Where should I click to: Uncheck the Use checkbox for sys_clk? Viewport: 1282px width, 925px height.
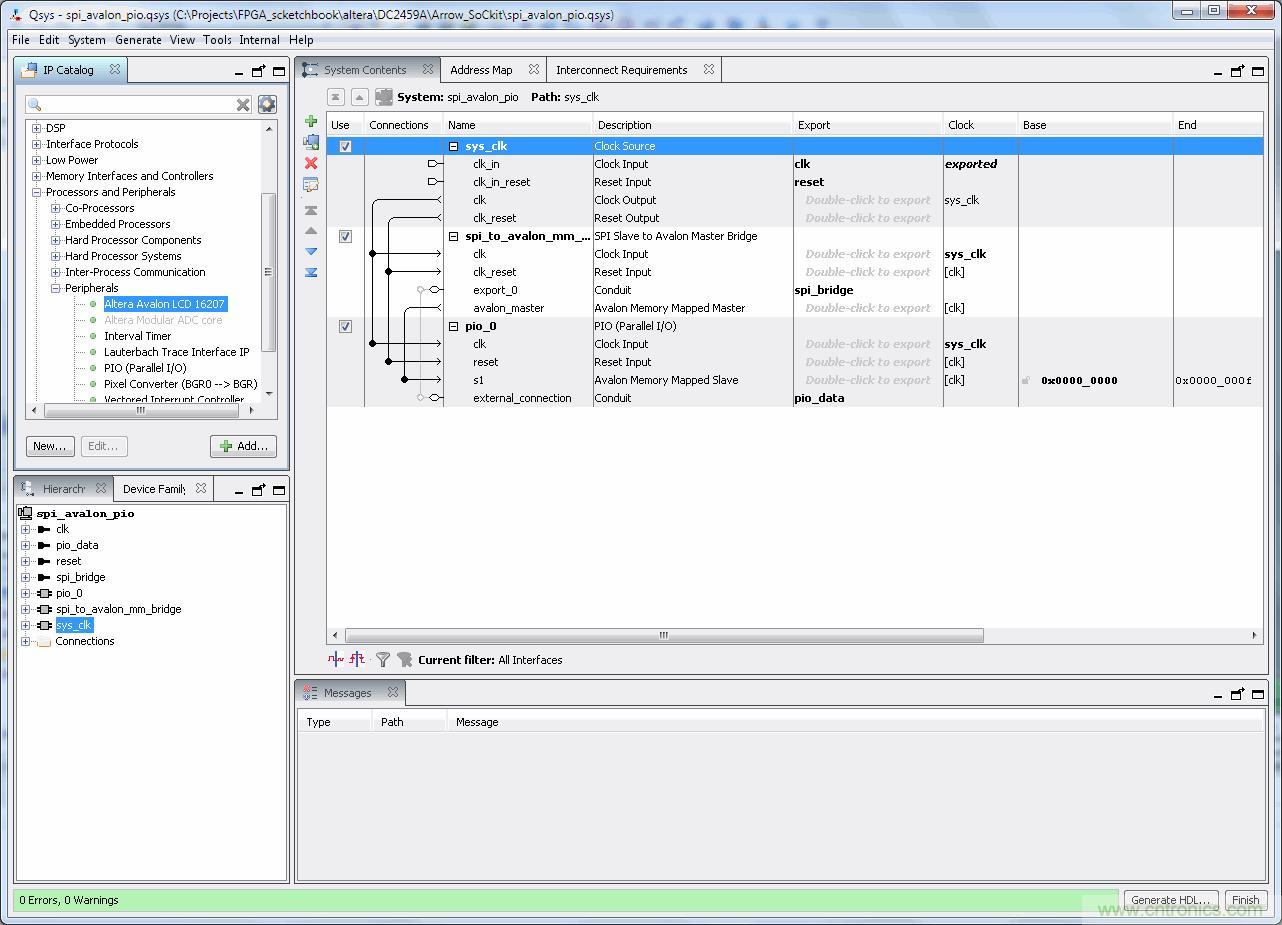pyautogui.click(x=345, y=146)
